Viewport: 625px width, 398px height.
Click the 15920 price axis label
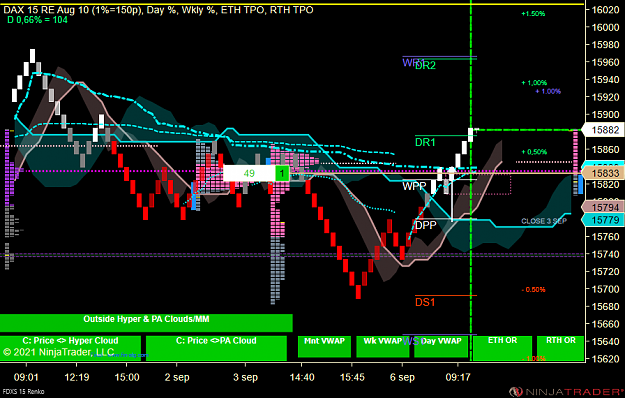click(605, 97)
